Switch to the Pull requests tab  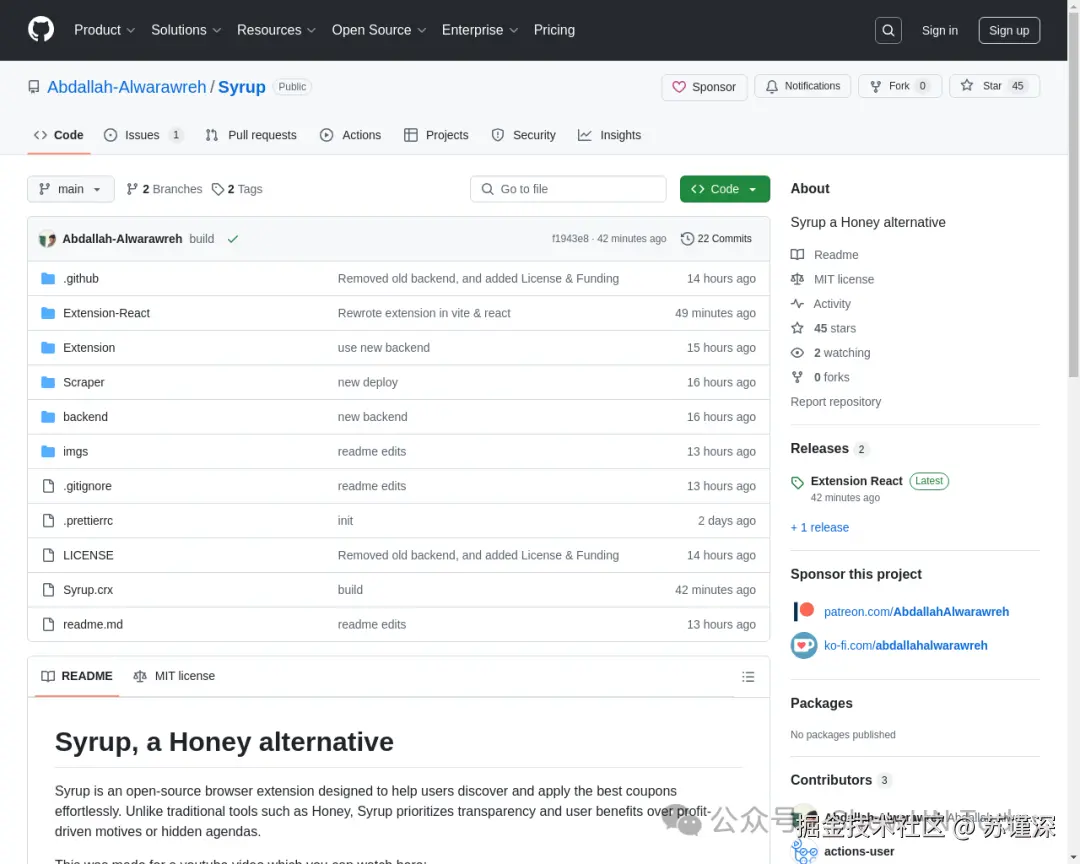pos(251,135)
